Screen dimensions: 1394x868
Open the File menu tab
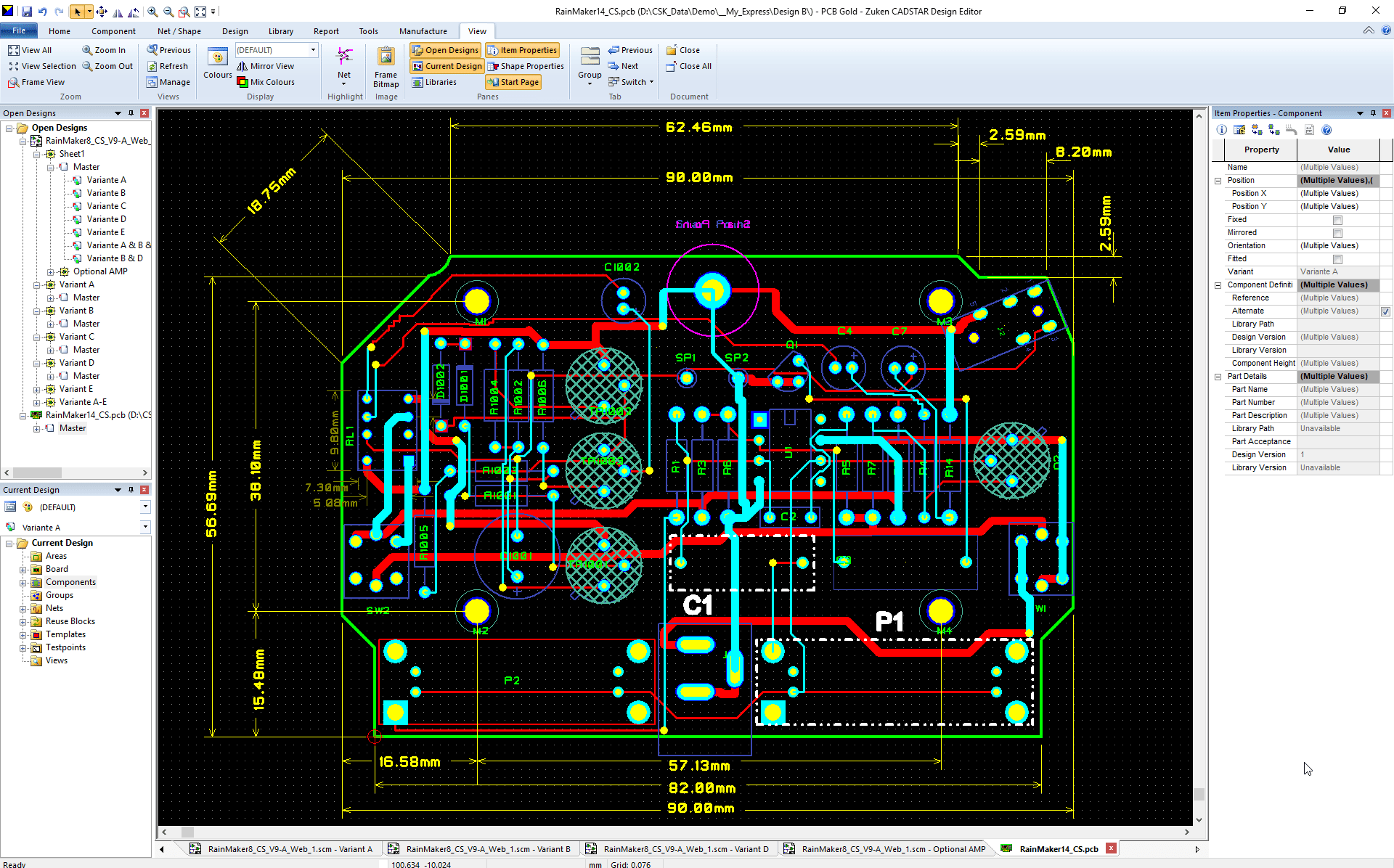coord(19,30)
